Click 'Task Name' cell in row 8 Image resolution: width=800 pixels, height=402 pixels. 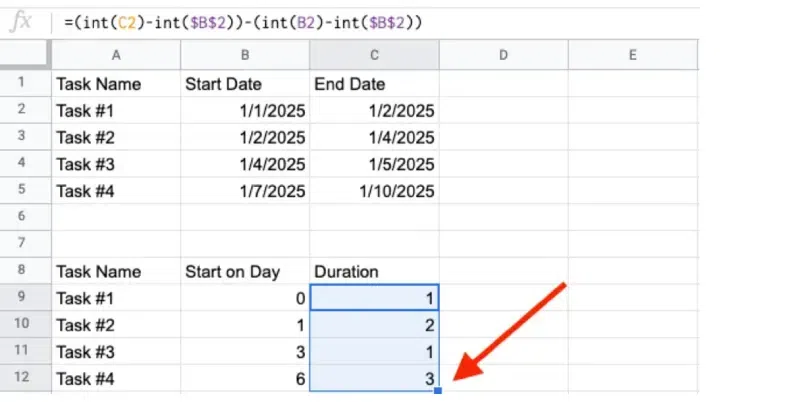click(116, 271)
